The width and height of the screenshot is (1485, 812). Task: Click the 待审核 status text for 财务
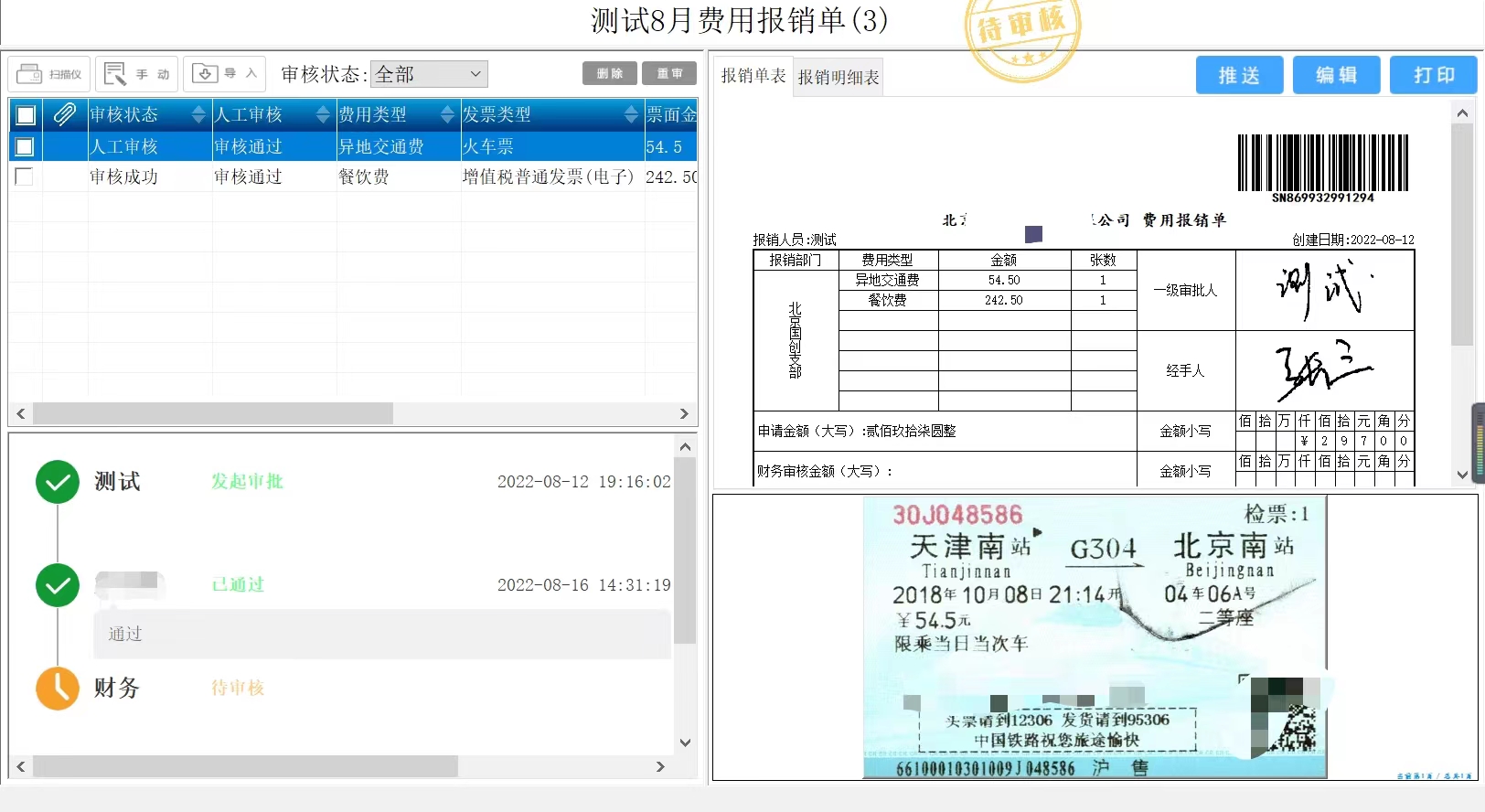point(238,688)
